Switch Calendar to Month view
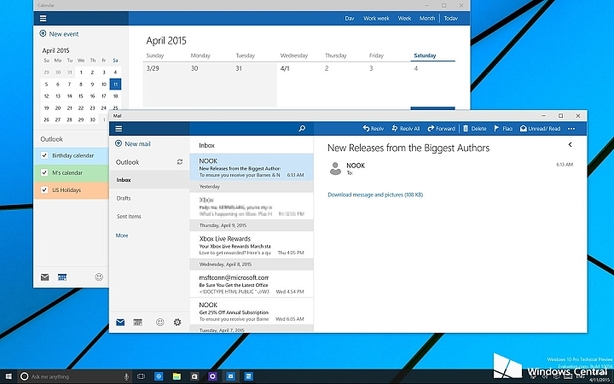 point(427,18)
